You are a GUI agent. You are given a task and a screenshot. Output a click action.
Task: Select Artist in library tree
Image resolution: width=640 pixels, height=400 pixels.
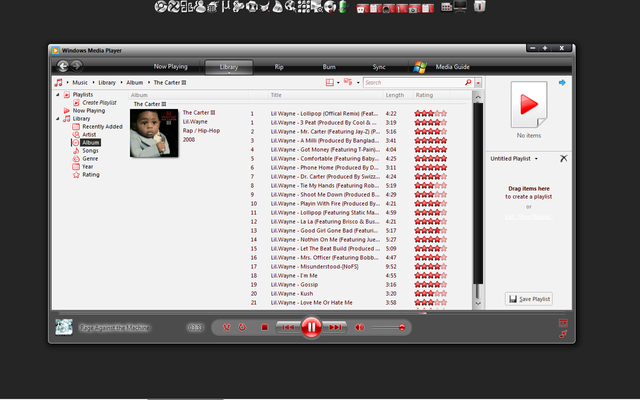89,135
